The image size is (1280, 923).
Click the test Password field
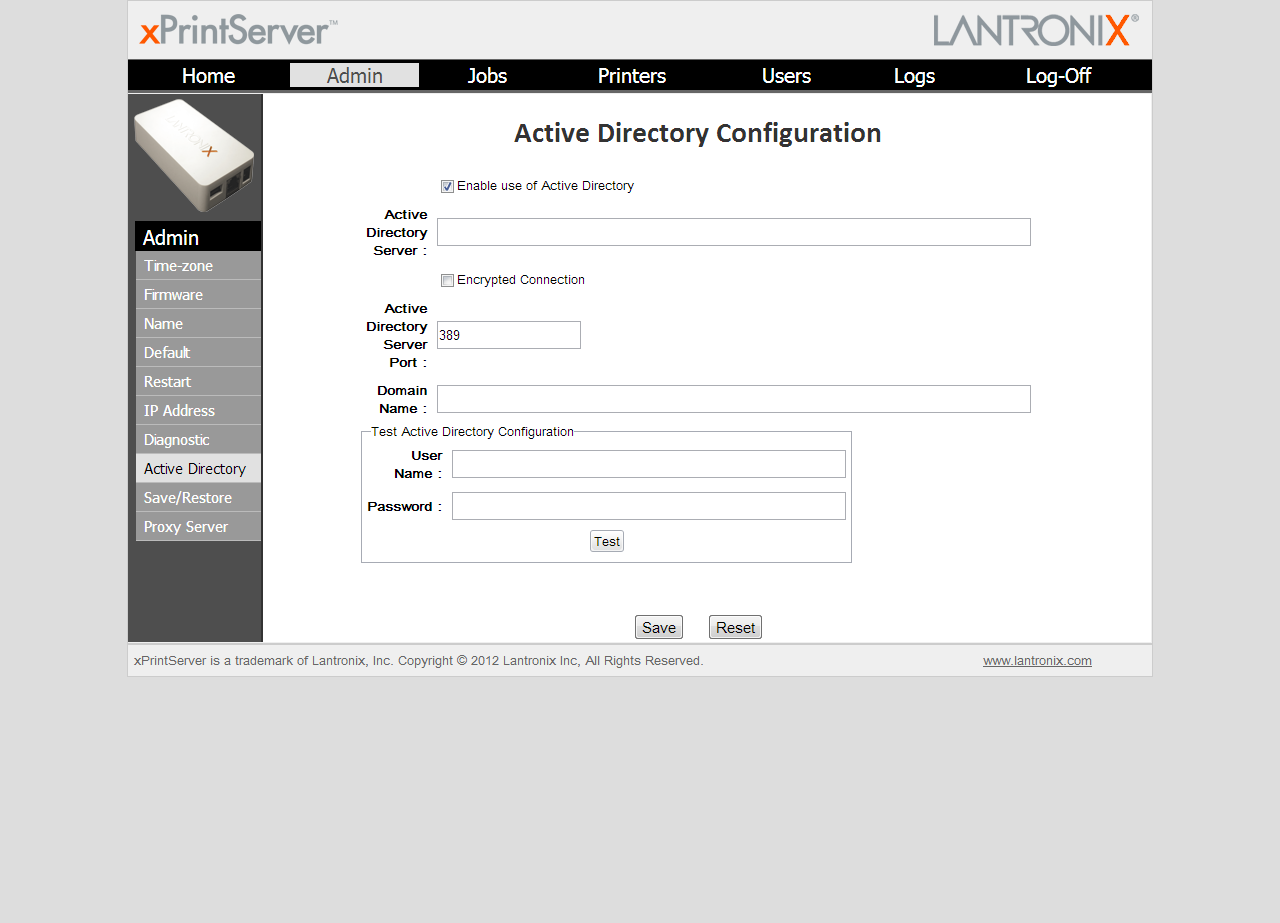649,506
